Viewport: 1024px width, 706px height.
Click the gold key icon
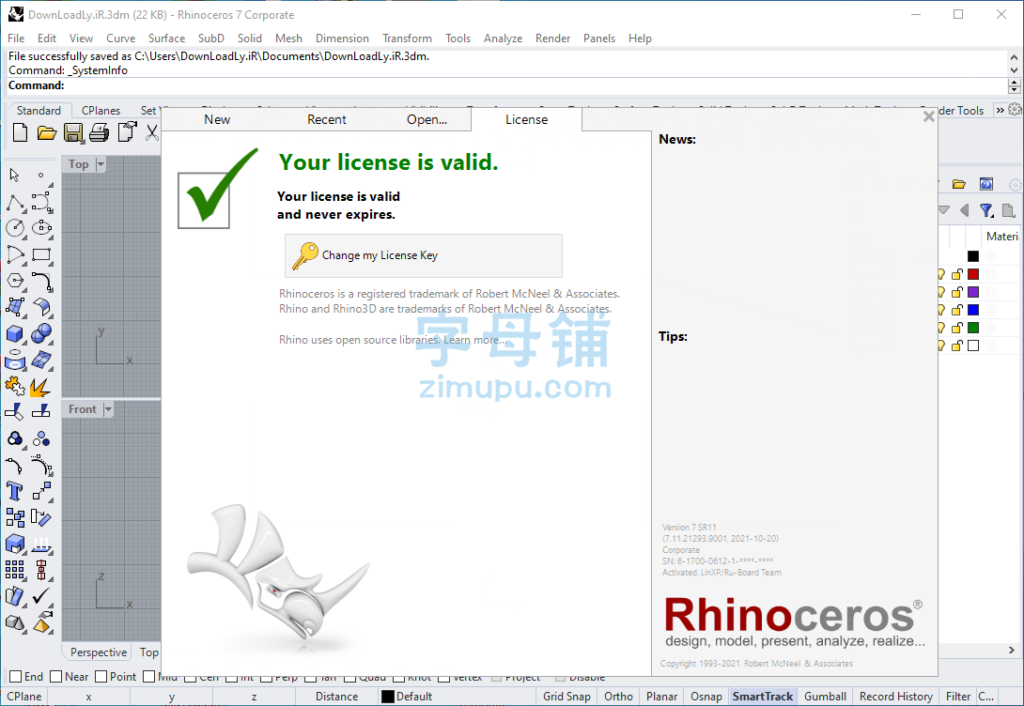click(304, 255)
